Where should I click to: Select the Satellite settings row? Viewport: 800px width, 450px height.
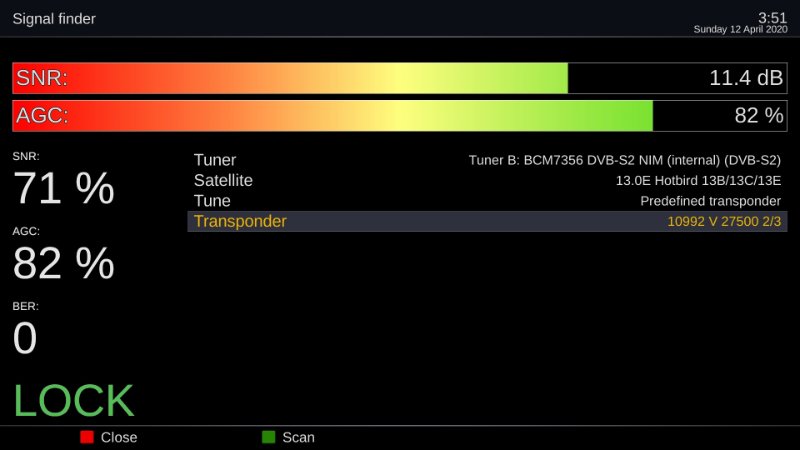pos(223,181)
